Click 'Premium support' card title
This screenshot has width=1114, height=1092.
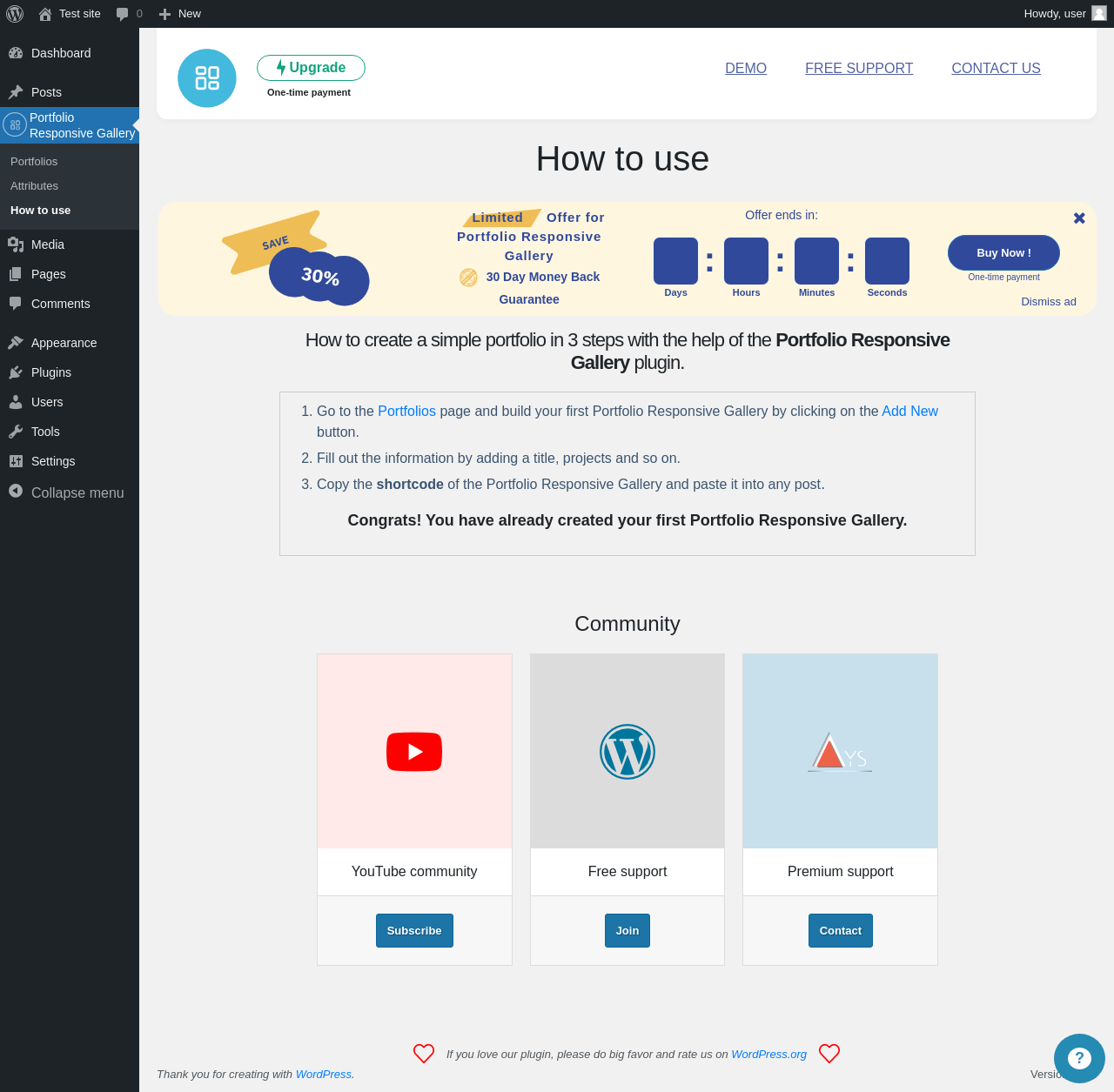(x=840, y=872)
